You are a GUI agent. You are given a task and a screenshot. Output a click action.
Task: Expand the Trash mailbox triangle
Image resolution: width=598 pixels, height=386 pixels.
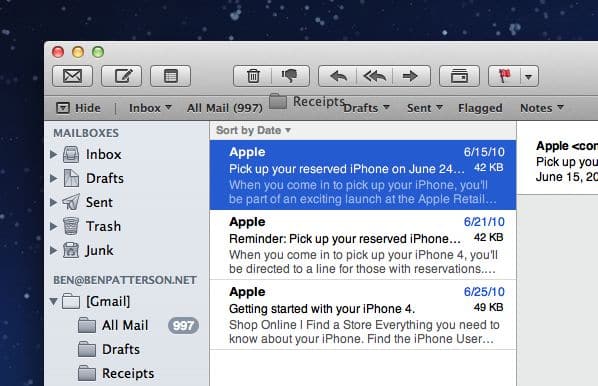[53, 226]
